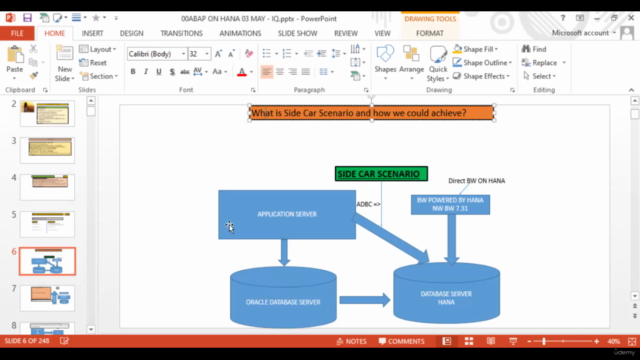
Task: Click zoom in plus button
Action: pyautogui.click(x=597, y=341)
